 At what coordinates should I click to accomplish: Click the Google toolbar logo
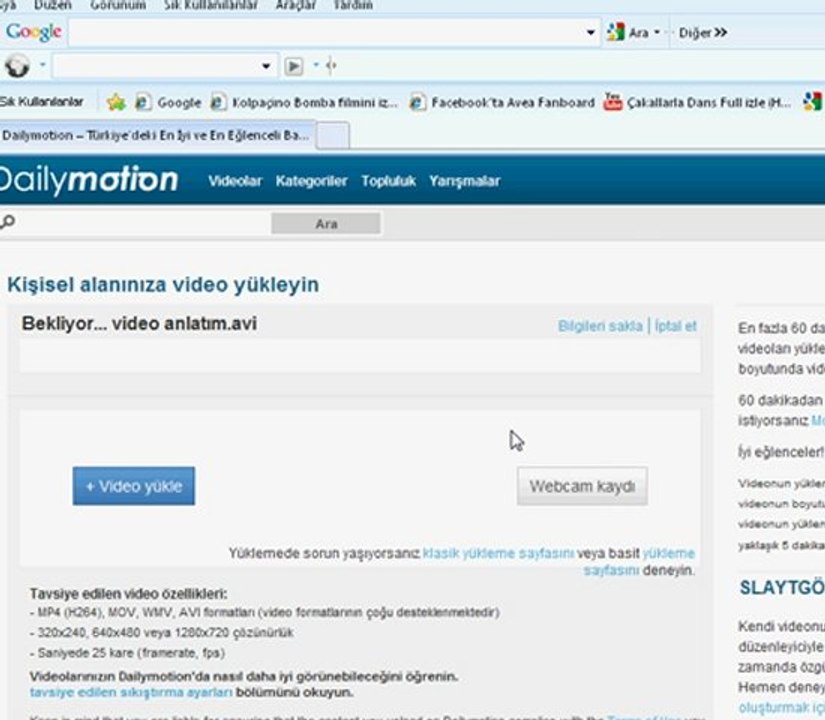[34, 32]
